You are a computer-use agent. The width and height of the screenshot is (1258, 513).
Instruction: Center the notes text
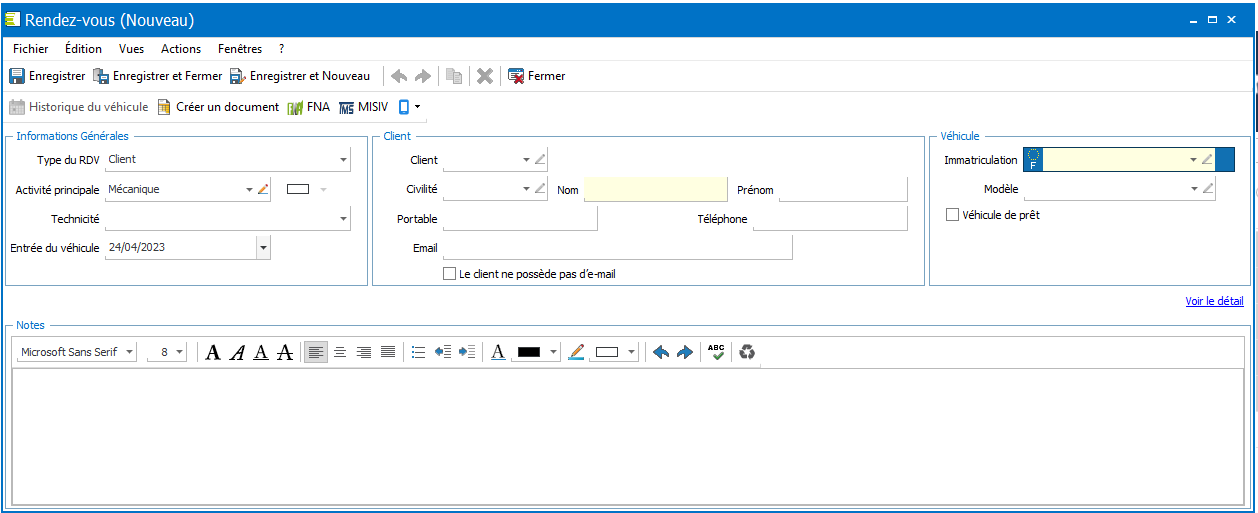[x=340, y=352]
